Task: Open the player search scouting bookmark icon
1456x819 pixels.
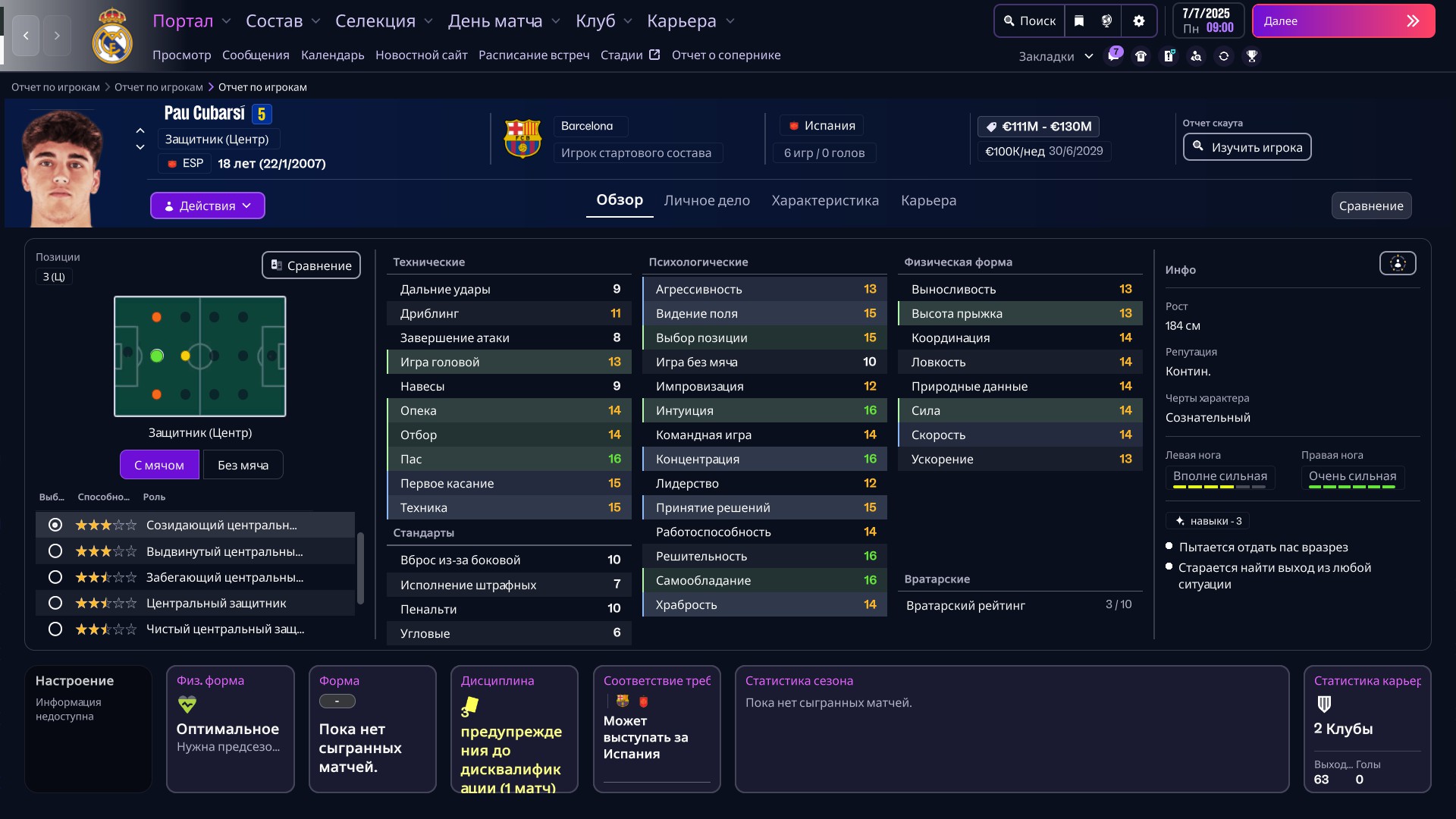Action: coord(1196,56)
